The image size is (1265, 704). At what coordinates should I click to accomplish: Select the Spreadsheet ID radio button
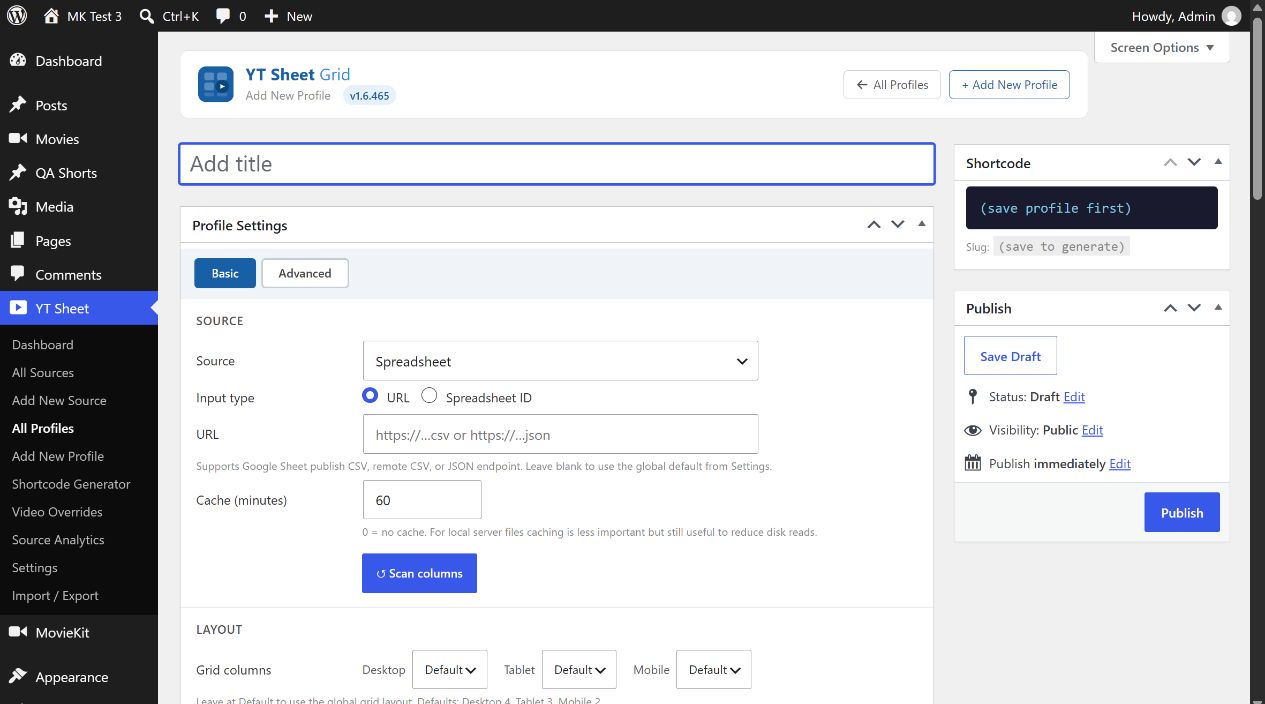pyautogui.click(x=429, y=396)
